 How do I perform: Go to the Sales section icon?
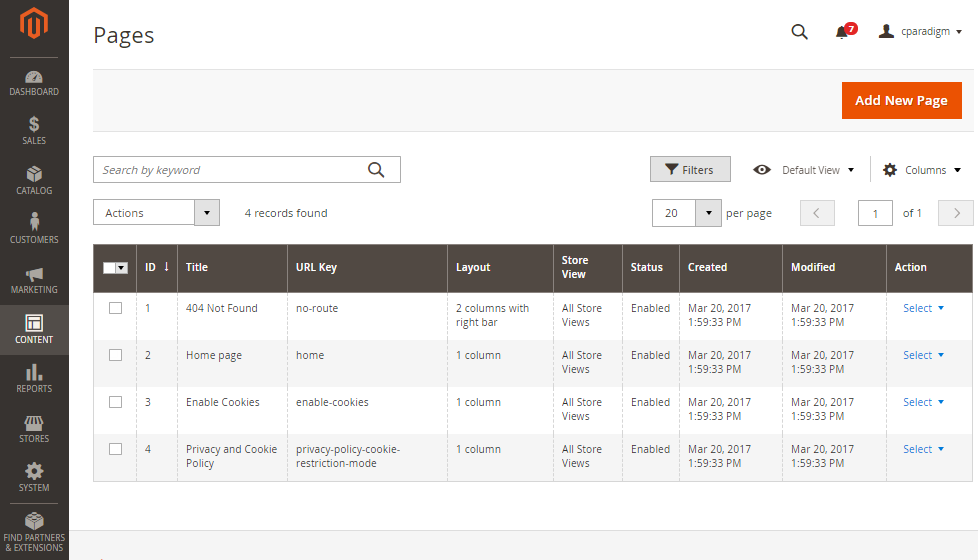click(34, 123)
